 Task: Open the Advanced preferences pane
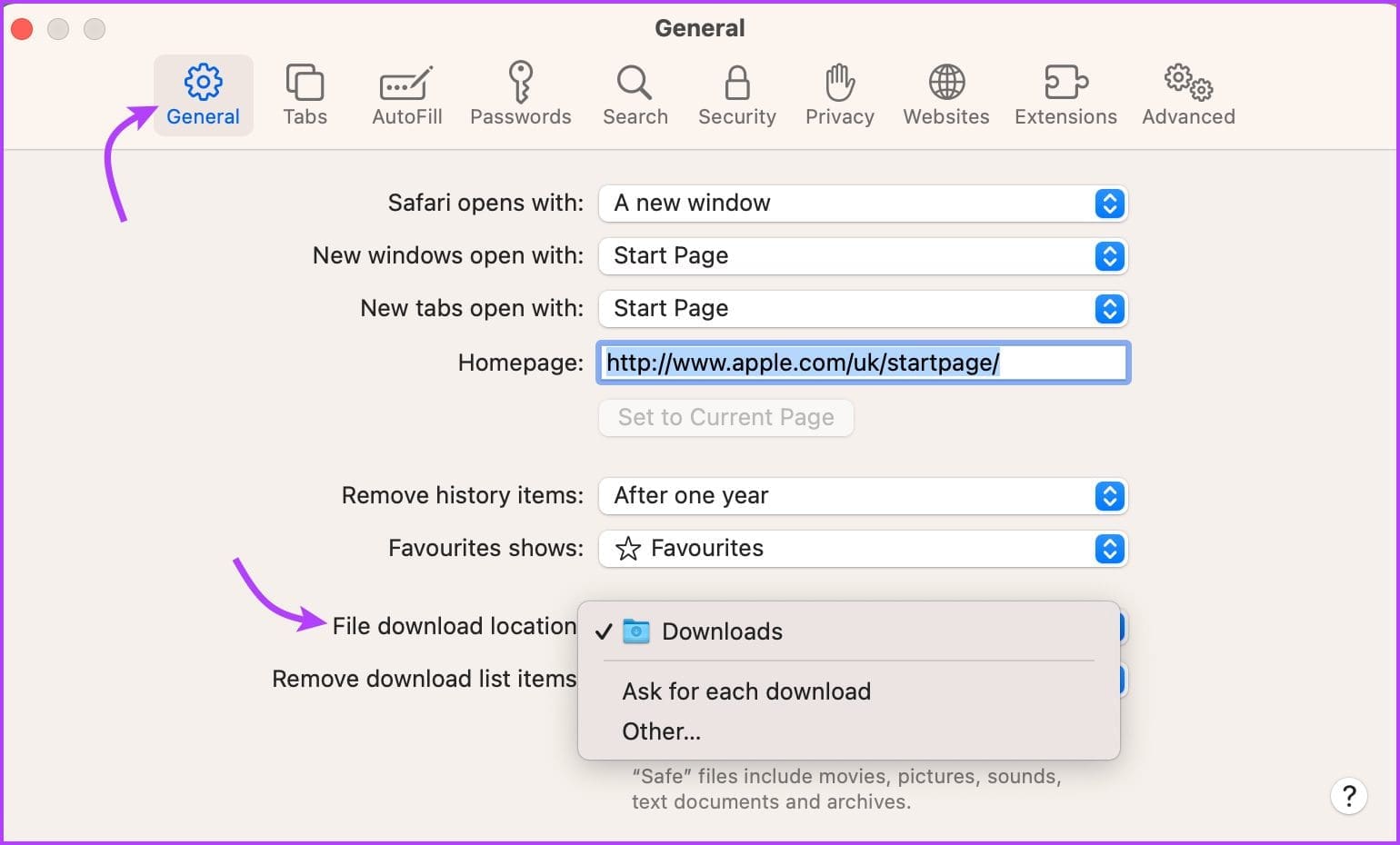[x=1188, y=95]
